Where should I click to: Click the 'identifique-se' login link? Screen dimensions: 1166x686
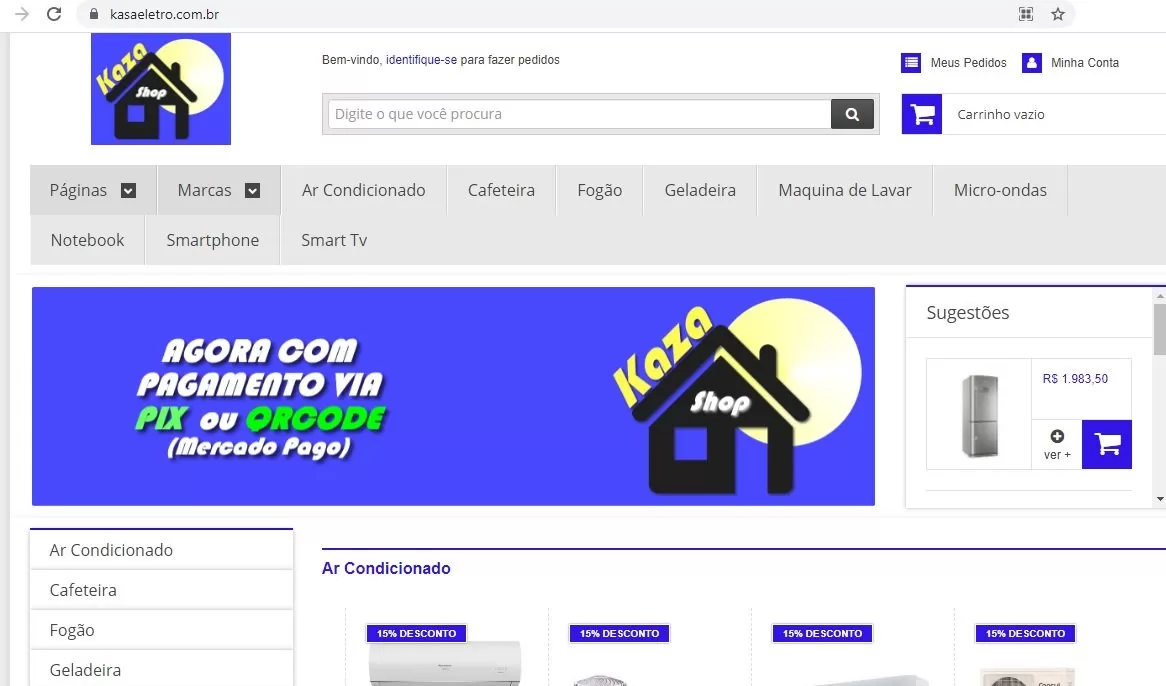[x=421, y=59]
